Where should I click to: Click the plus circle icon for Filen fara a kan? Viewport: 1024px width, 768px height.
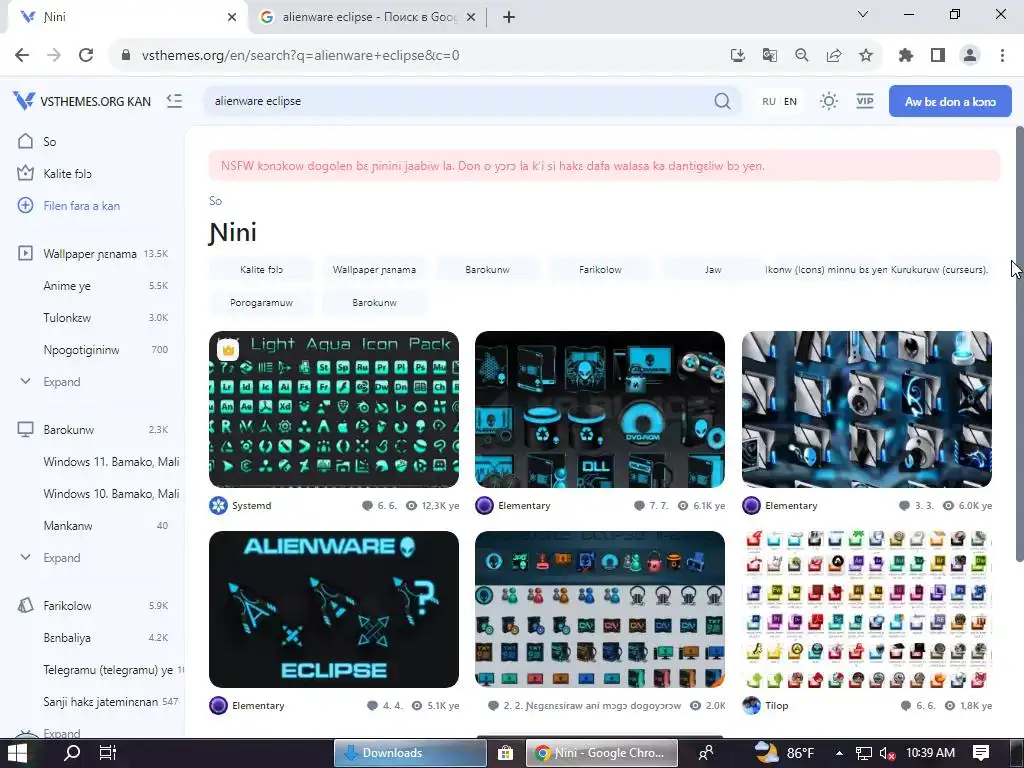point(25,205)
